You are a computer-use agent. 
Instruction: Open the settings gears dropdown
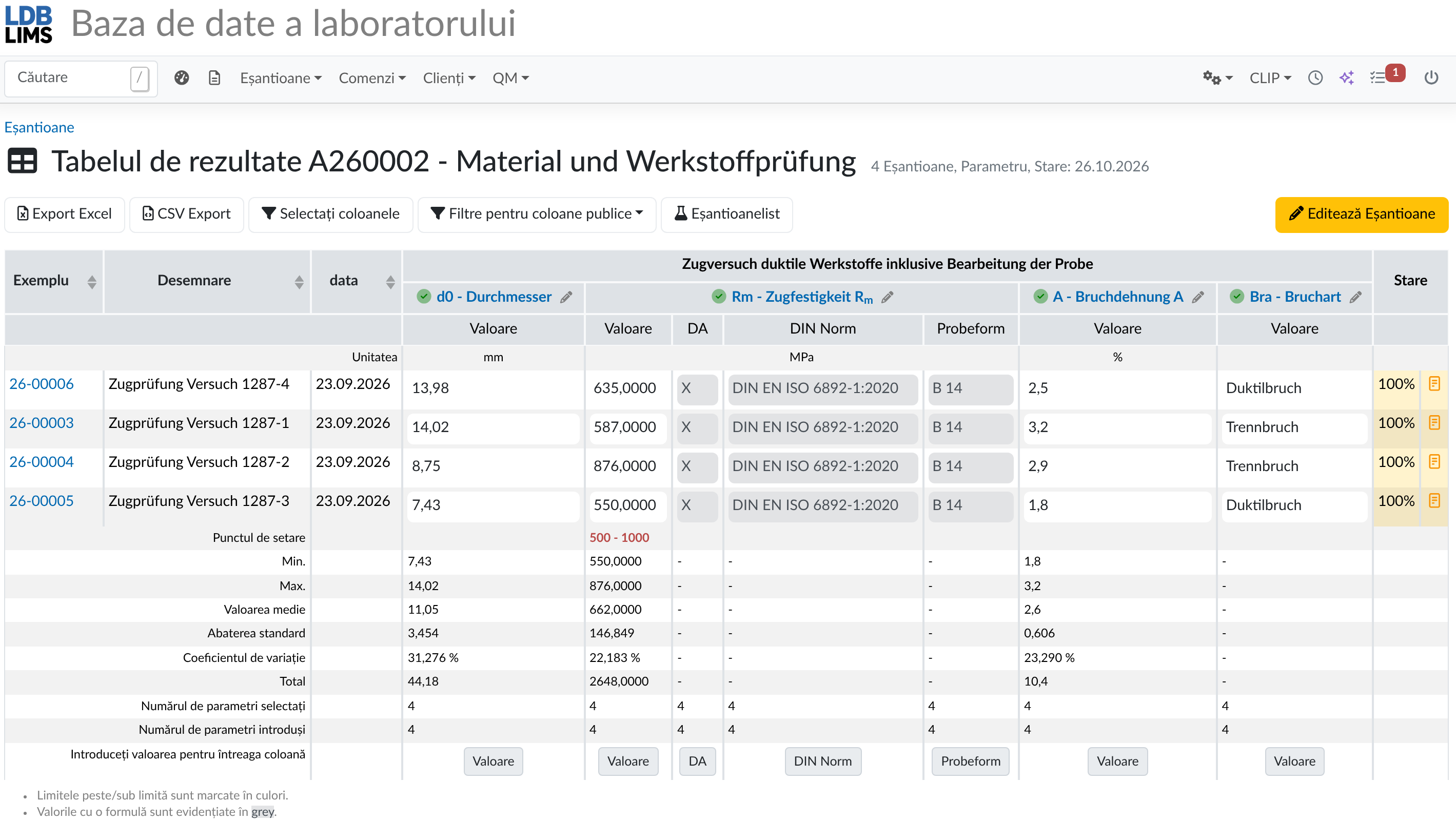click(x=1217, y=78)
